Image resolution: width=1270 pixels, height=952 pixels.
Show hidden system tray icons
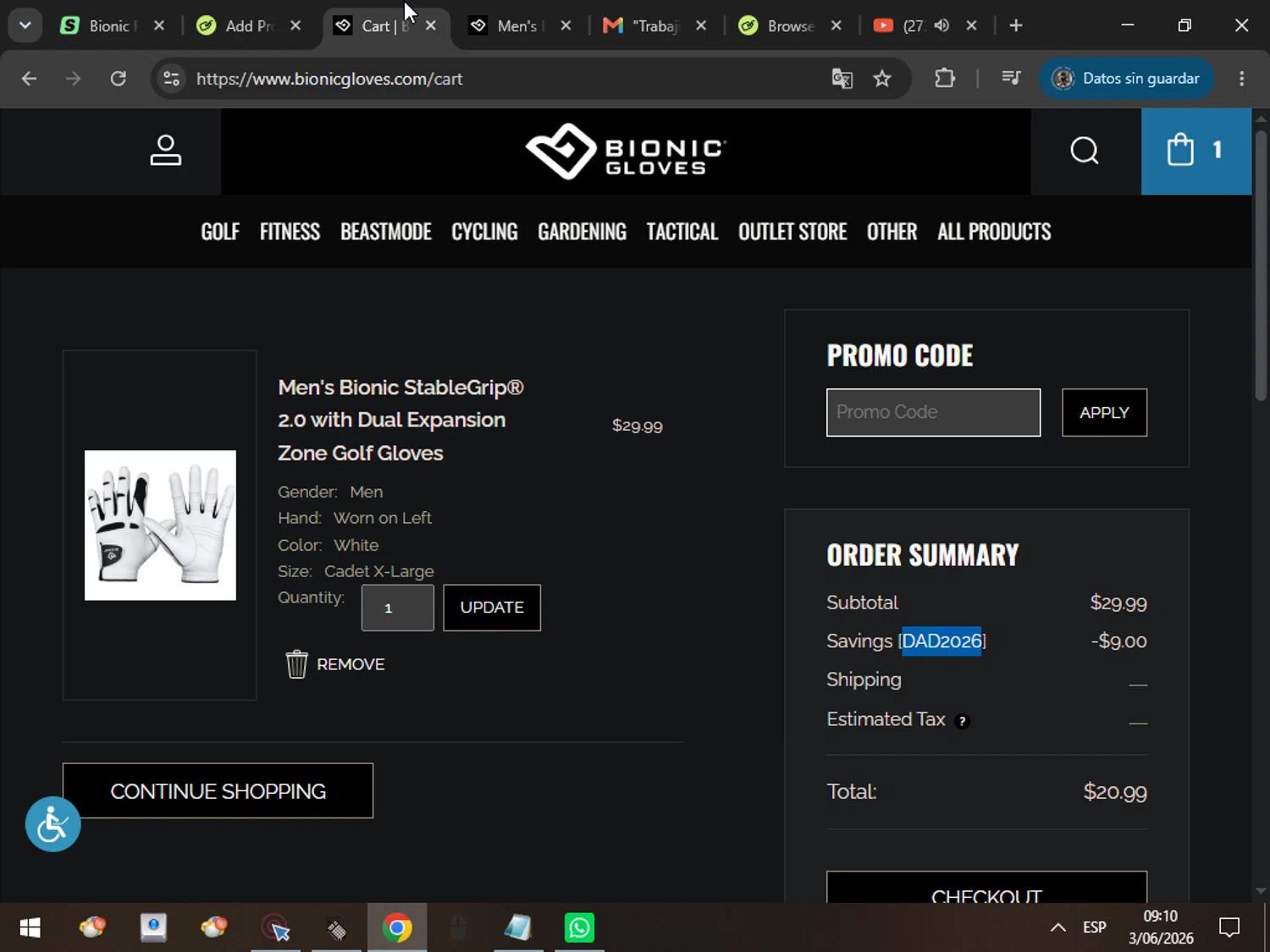tap(1057, 928)
